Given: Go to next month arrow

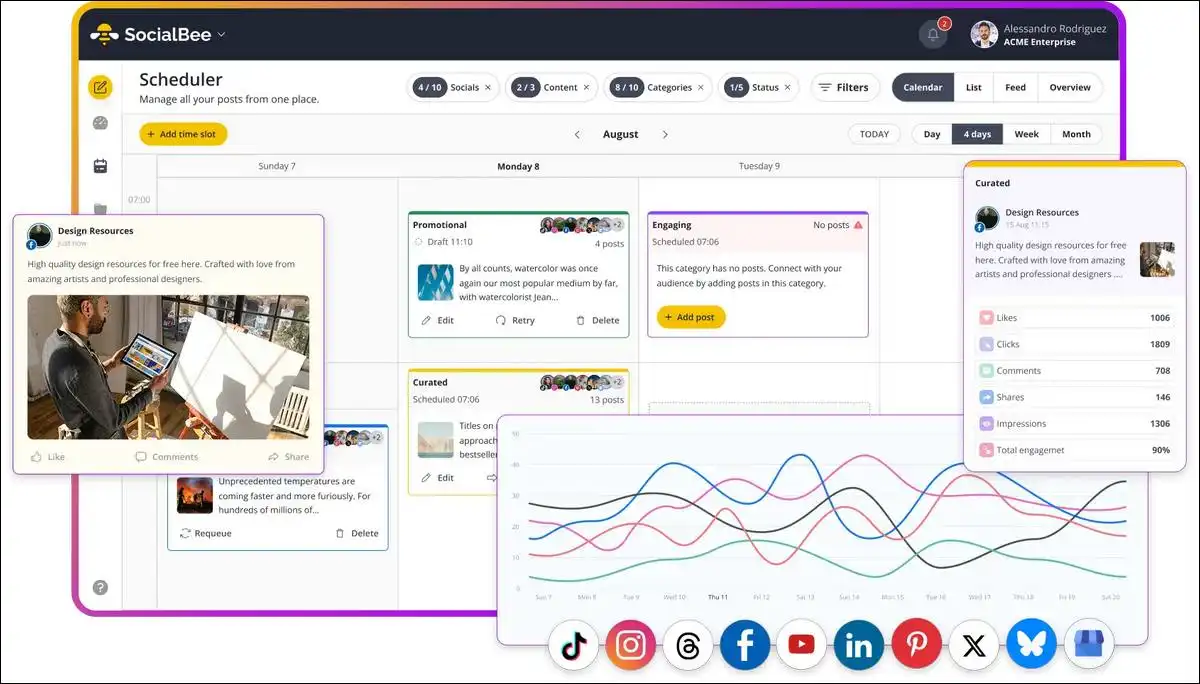Looking at the screenshot, I should click(x=665, y=134).
